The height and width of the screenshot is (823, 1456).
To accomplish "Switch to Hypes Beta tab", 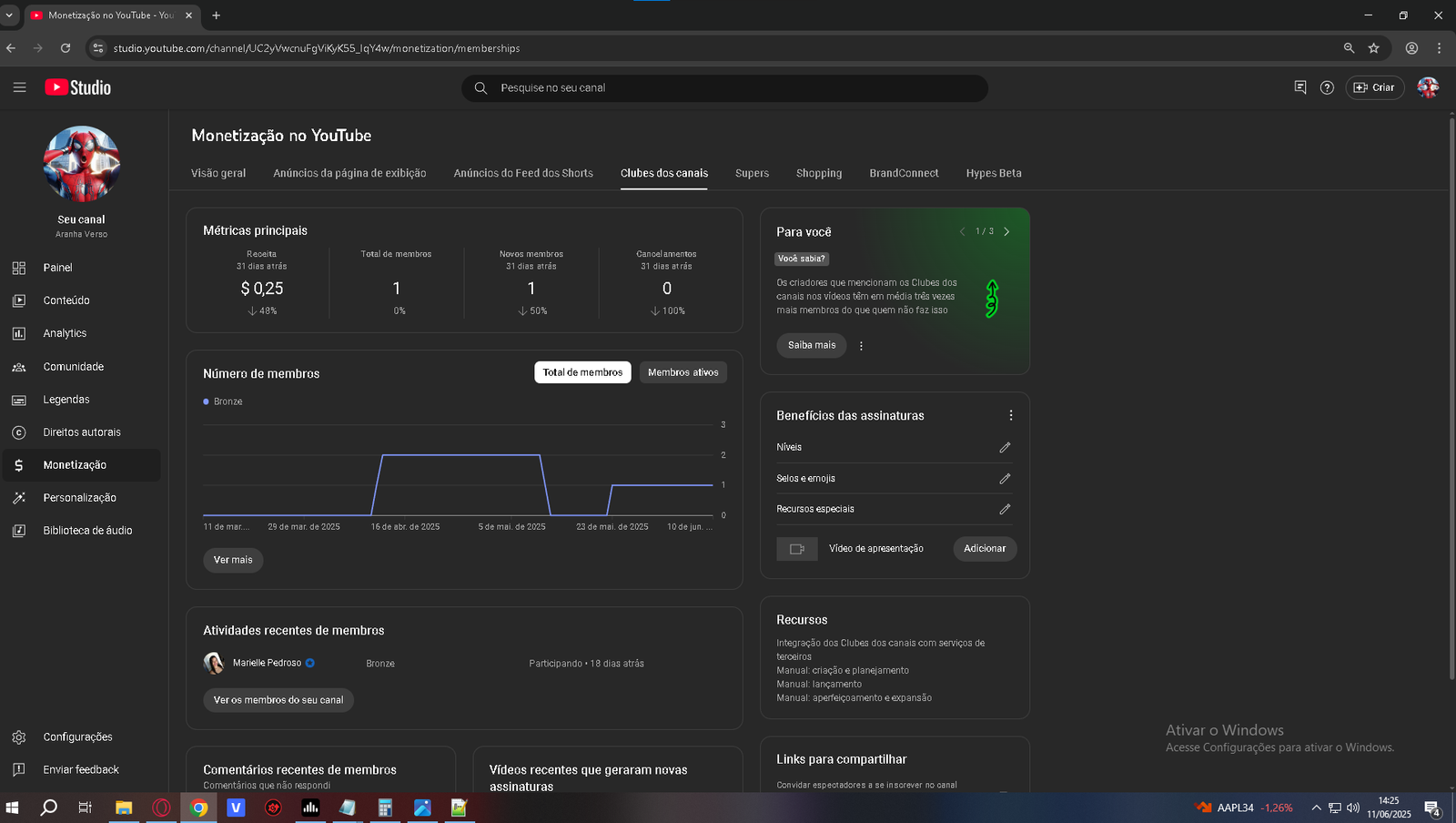I will point(994,173).
